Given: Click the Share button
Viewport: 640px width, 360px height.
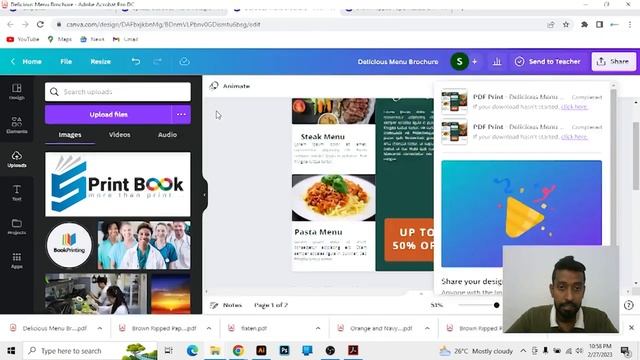Looking at the screenshot, I should 614,62.
